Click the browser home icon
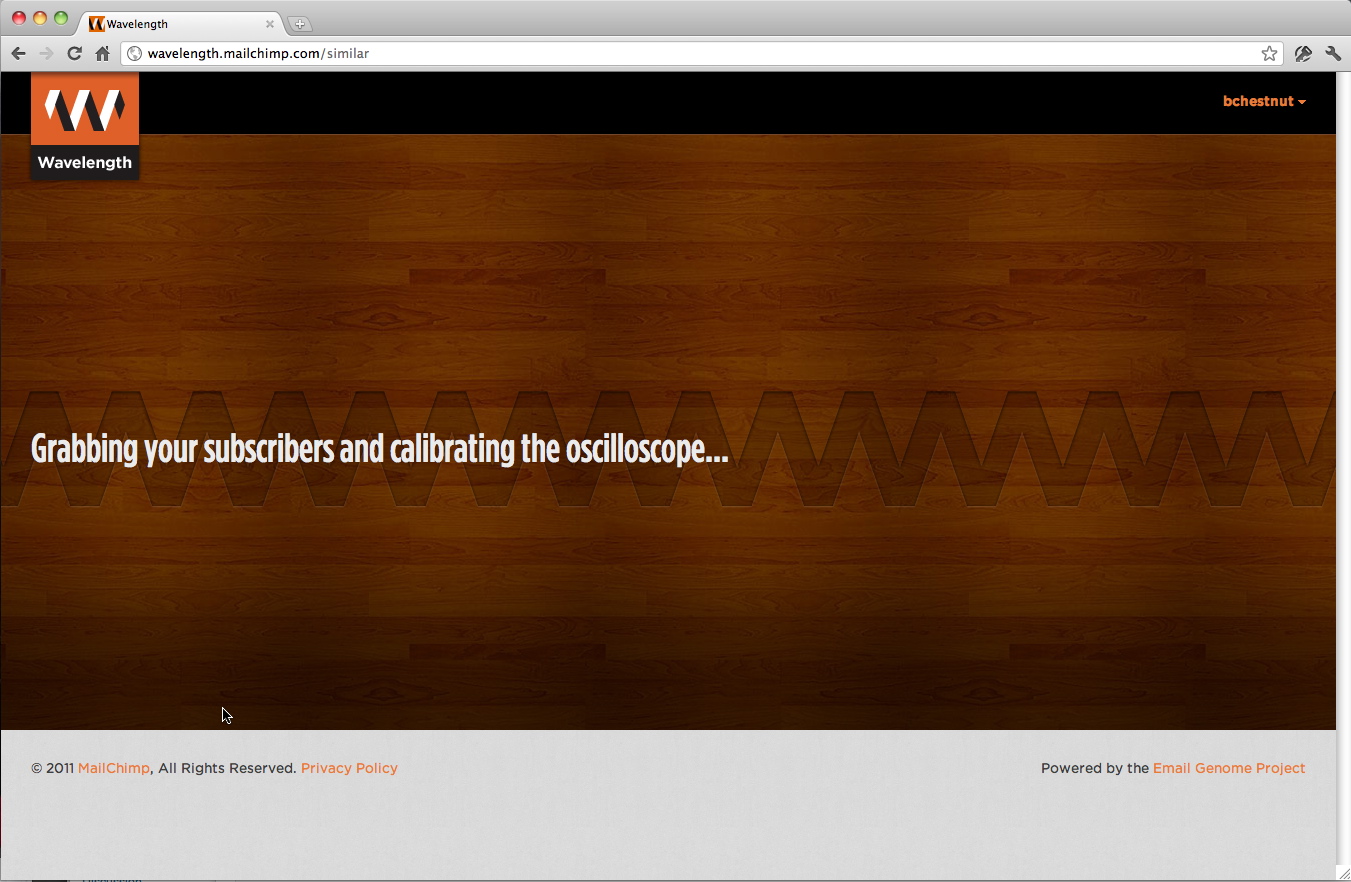This screenshot has height=882, width=1351. point(102,54)
